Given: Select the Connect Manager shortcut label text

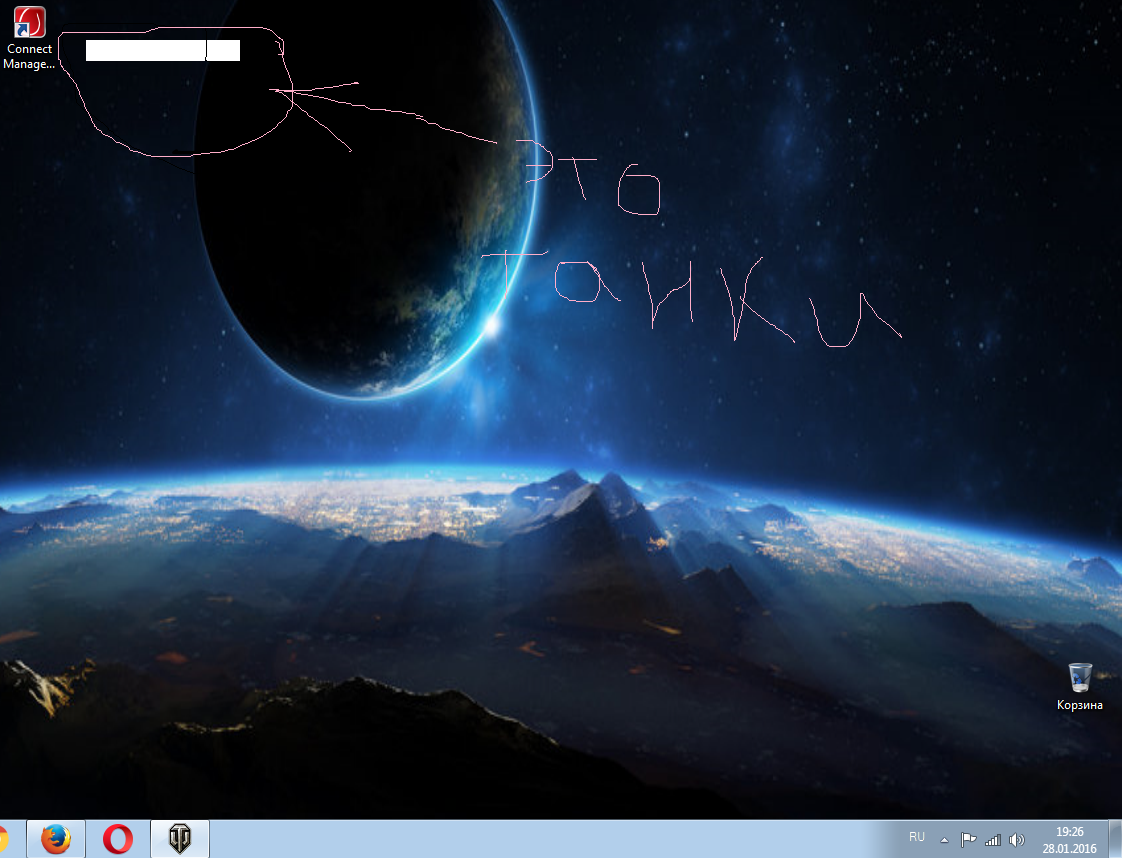Looking at the screenshot, I should coord(29,56).
